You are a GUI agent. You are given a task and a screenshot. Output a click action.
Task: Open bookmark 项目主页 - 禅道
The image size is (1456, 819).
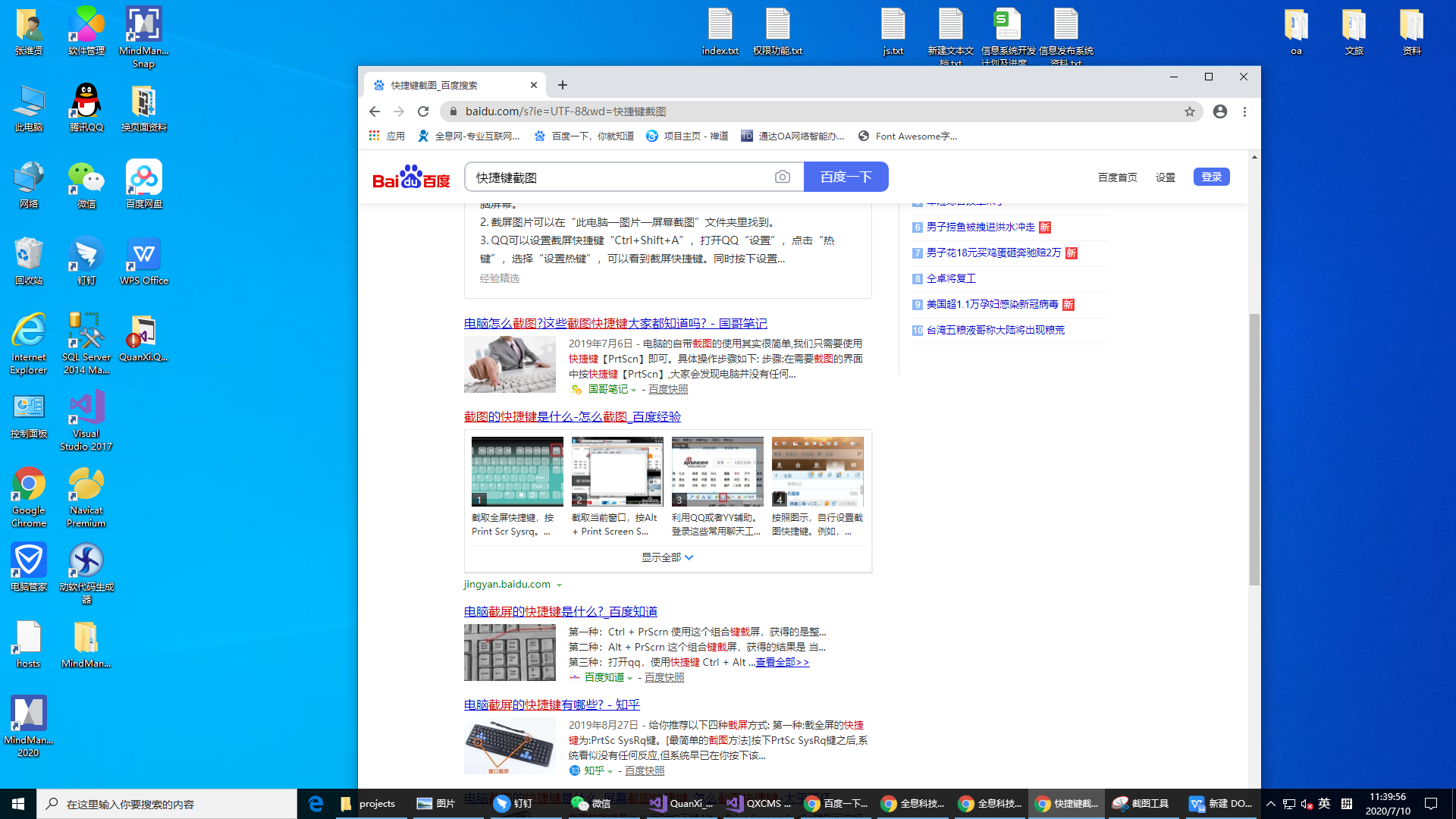point(687,136)
